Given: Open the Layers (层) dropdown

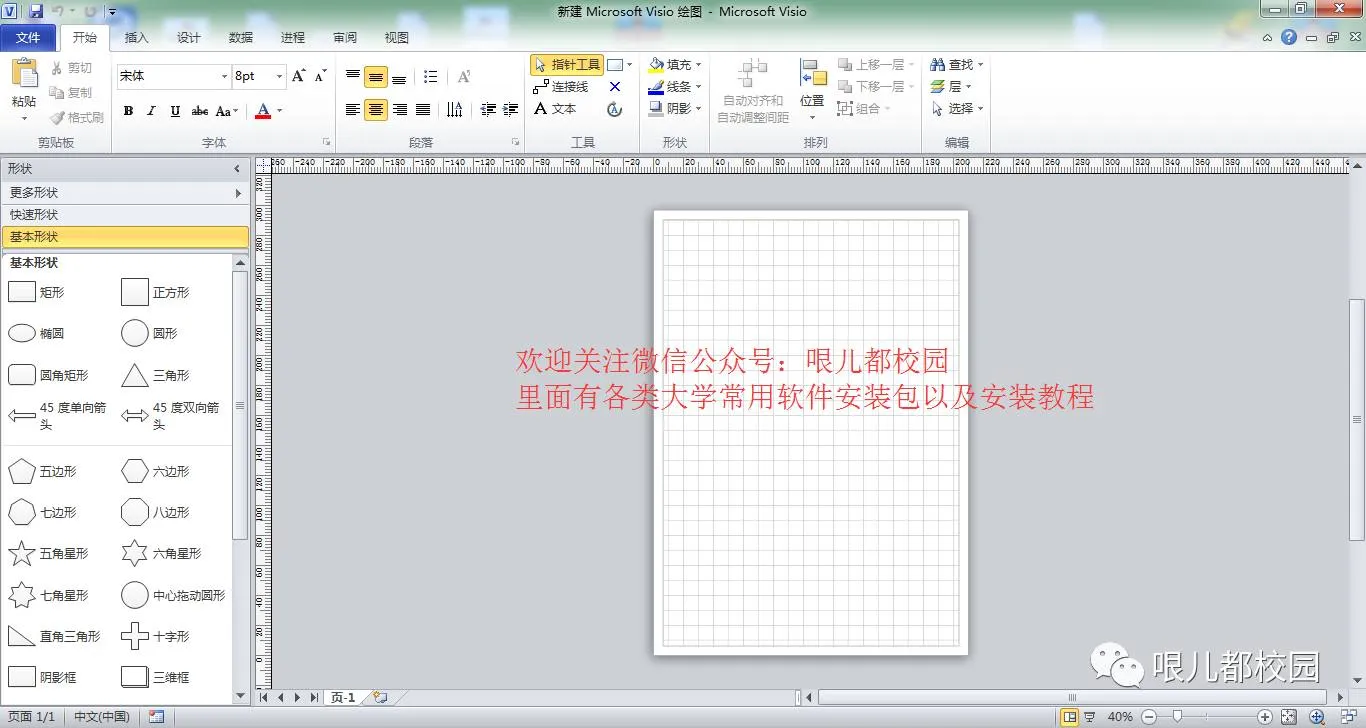Looking at the screenshot, I should 951,87.
